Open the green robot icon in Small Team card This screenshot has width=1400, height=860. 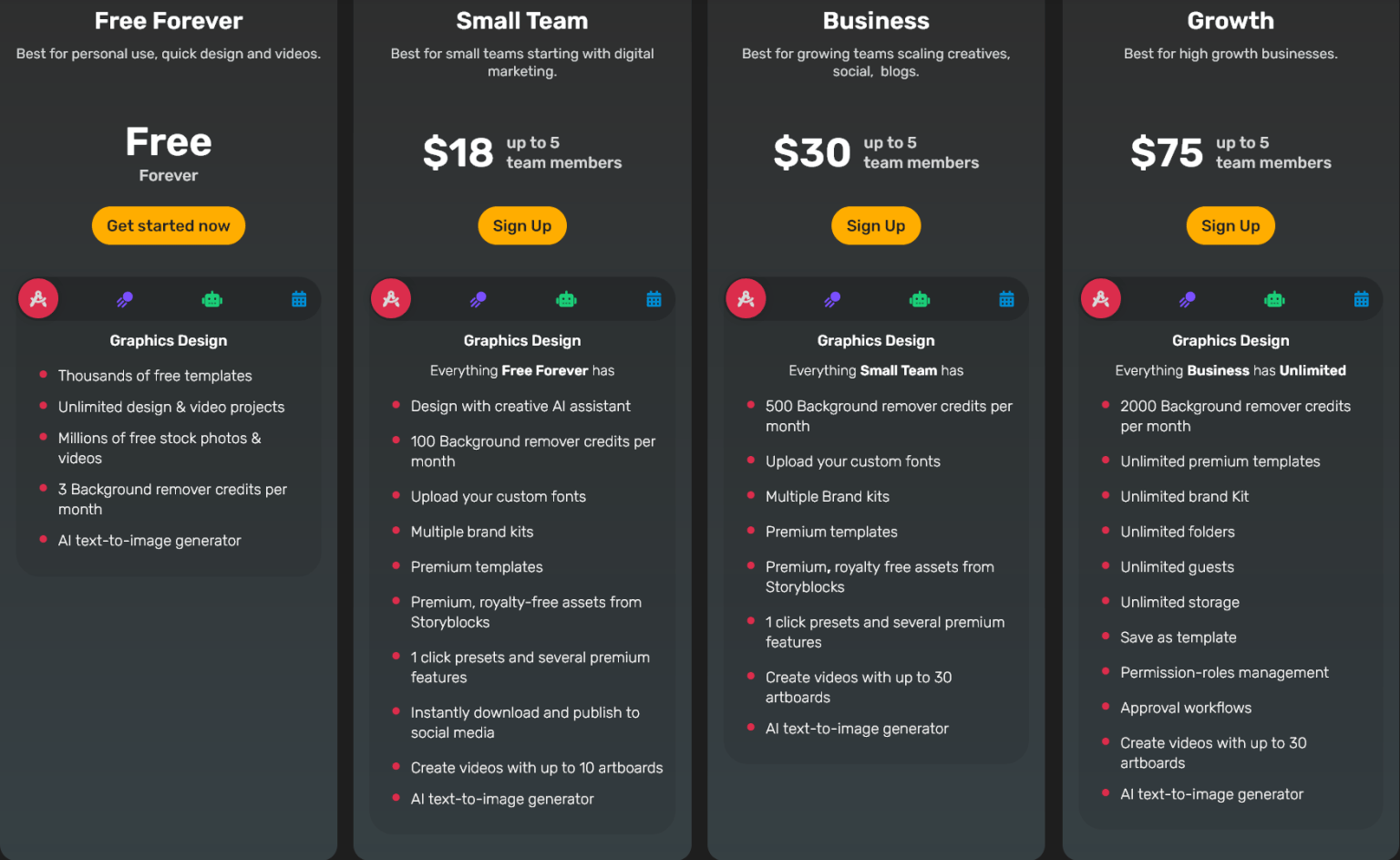(x=565, y=298)
